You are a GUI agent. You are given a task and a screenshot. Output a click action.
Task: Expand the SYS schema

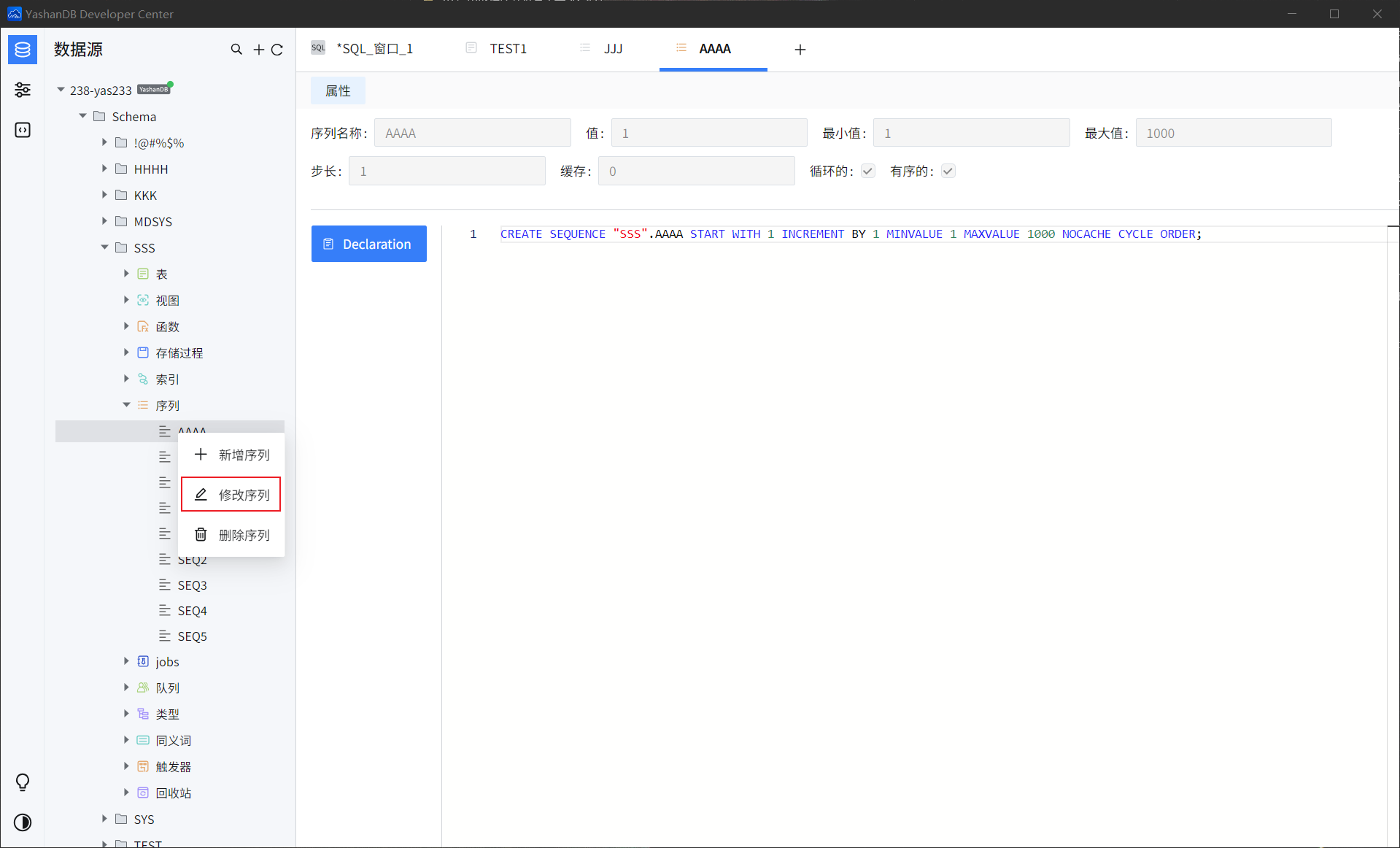pos(104,819)
